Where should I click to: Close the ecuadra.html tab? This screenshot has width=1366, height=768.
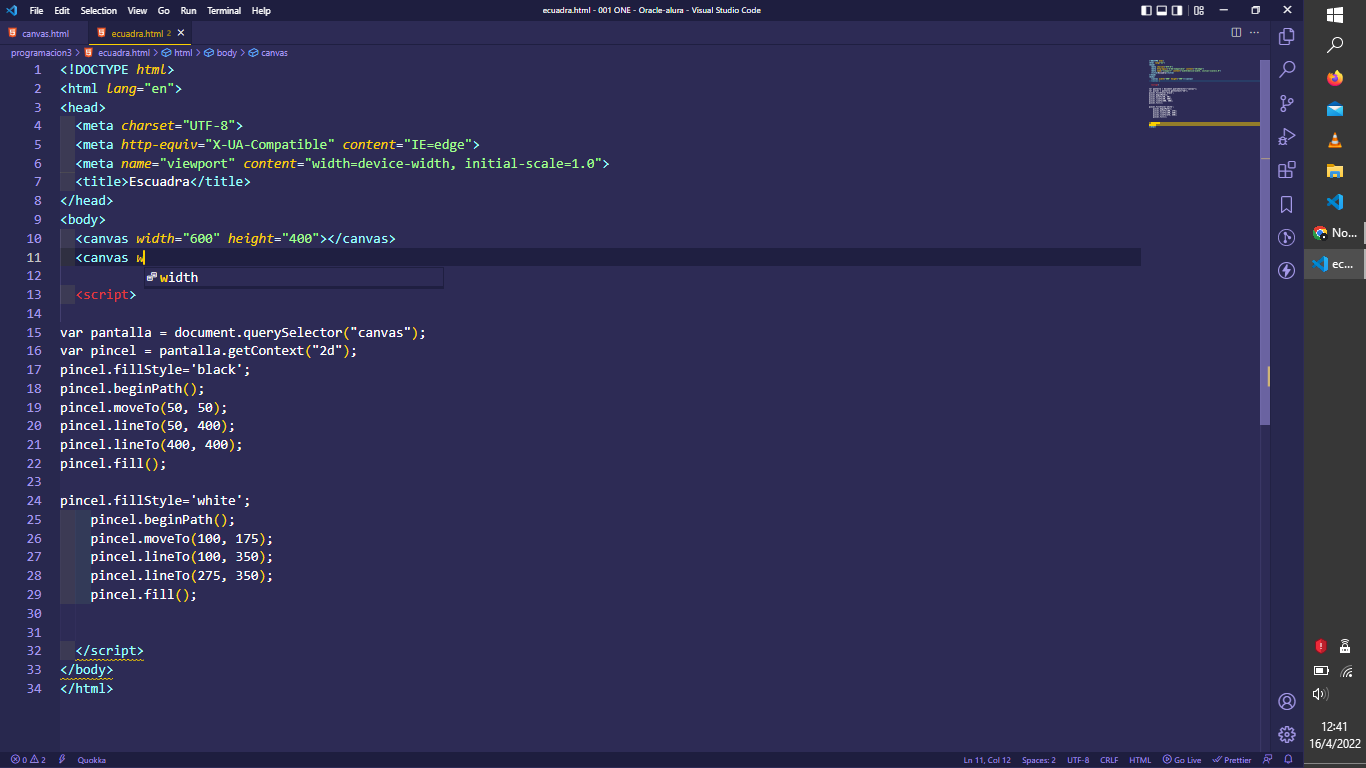pyautogui.click(x=181, y=33)
